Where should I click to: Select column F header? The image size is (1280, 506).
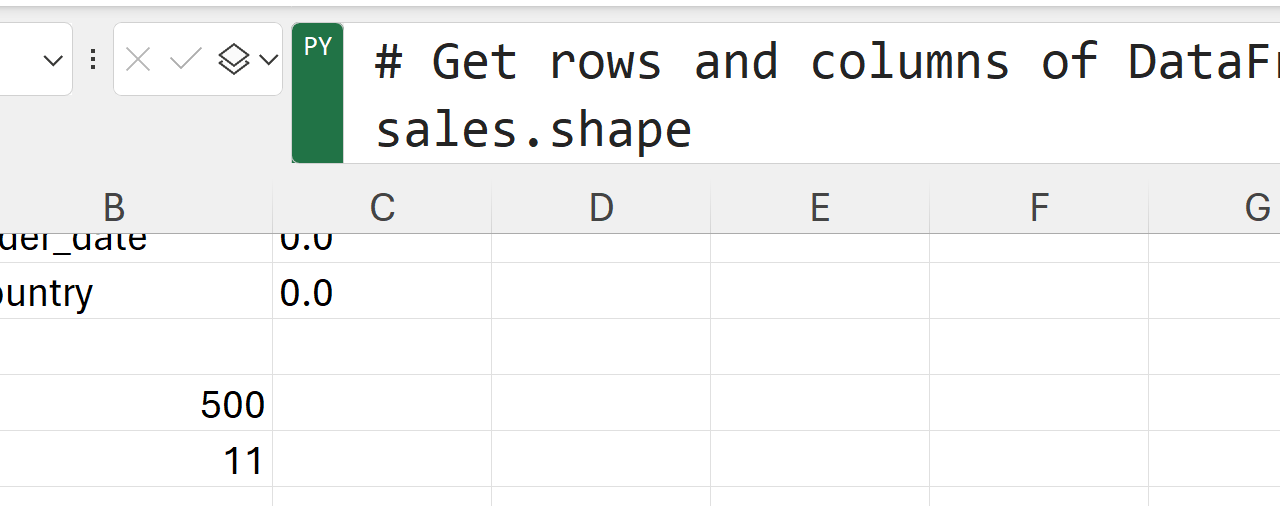click(x=1039, y=208)
